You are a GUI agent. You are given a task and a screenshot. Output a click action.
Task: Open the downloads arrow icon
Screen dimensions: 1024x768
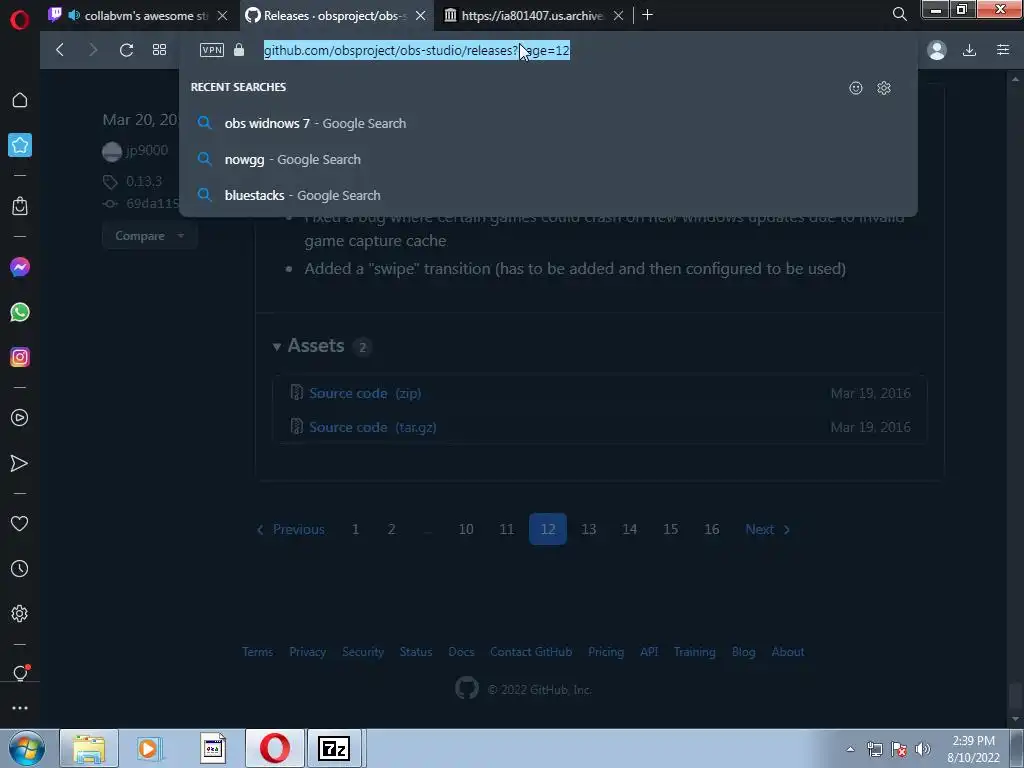click(970, 50)
